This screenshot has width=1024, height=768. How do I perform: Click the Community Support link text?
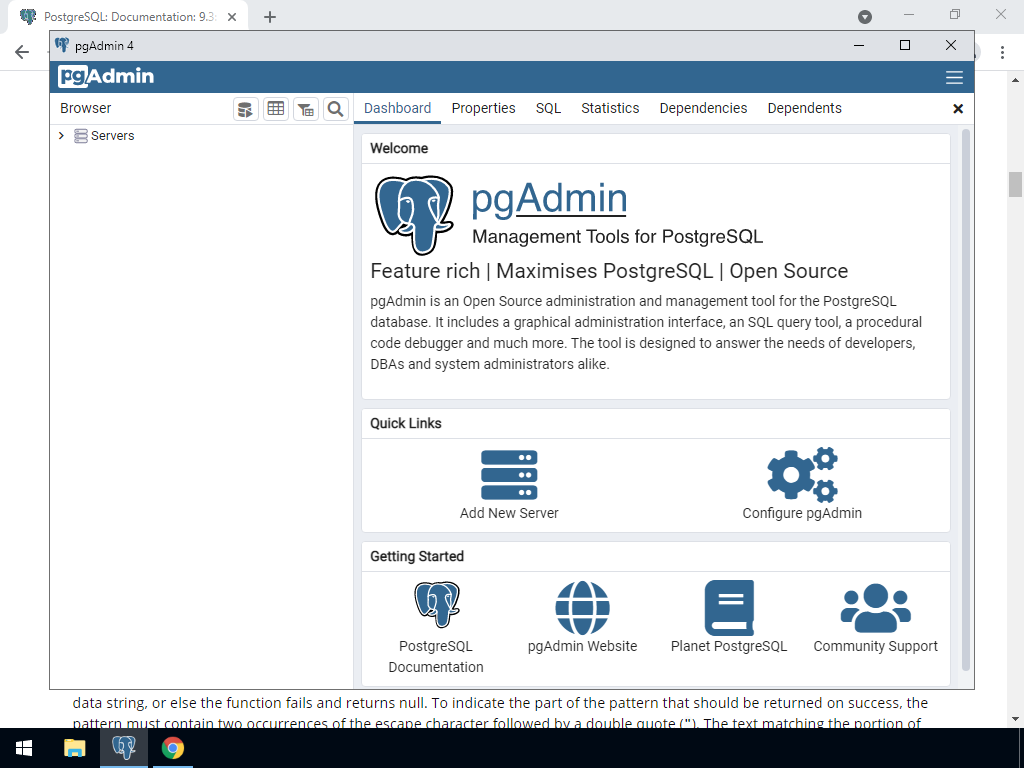click(875, 646)
